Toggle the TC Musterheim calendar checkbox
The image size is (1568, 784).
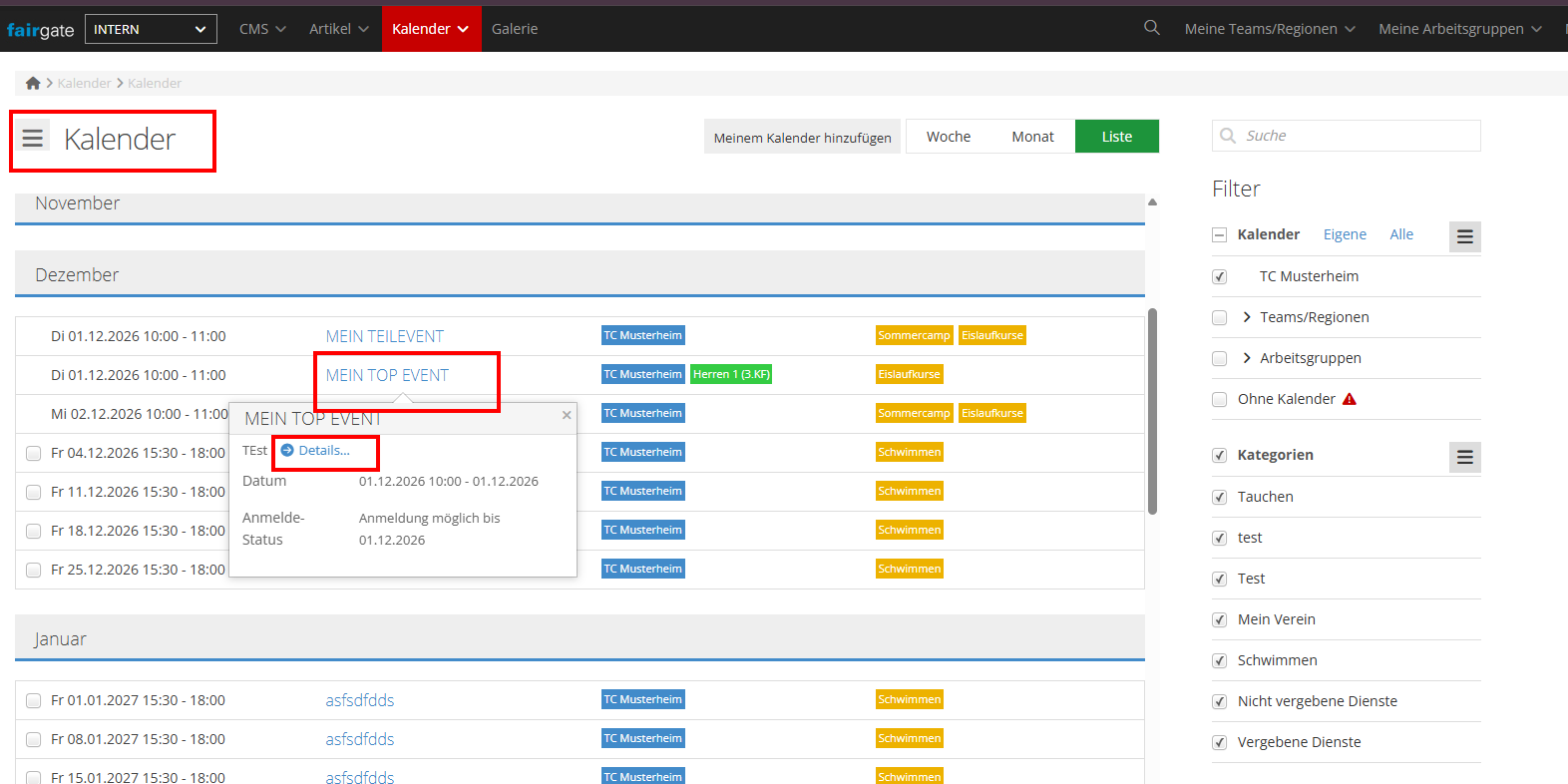[x=1219, y=276]
